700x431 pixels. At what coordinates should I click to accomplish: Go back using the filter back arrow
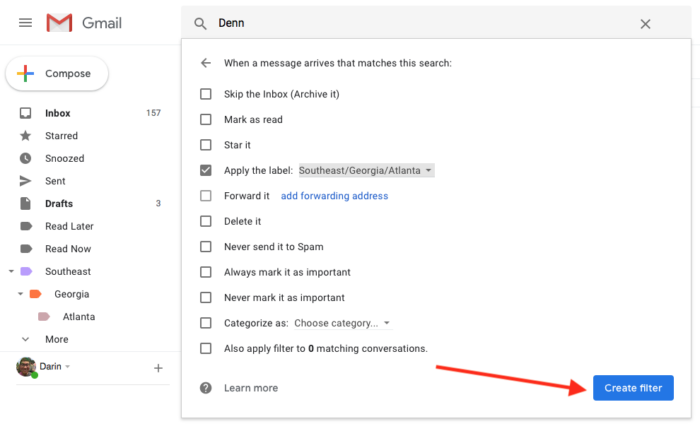[x=206, y=63]
